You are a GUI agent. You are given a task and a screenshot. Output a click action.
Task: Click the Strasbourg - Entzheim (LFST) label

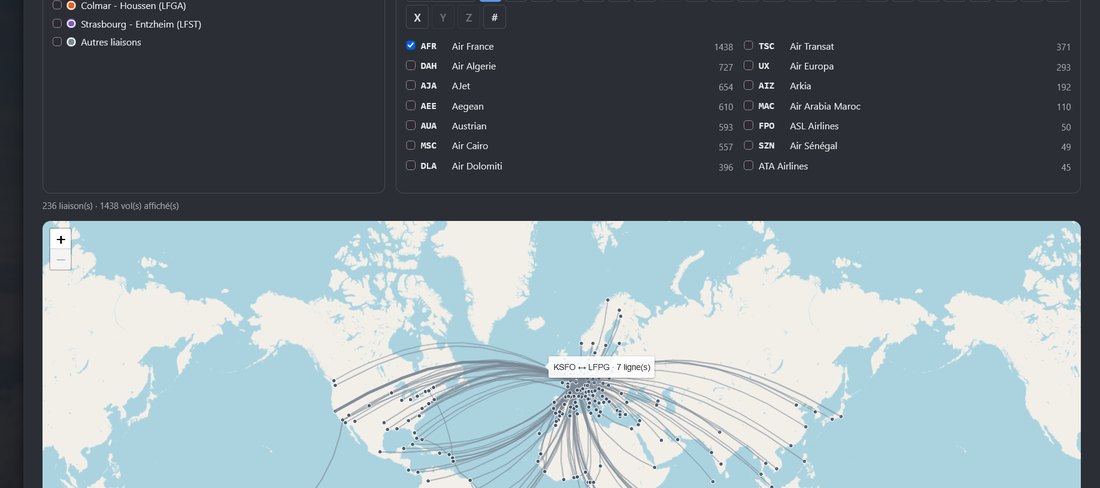click(x=141, y=24)
